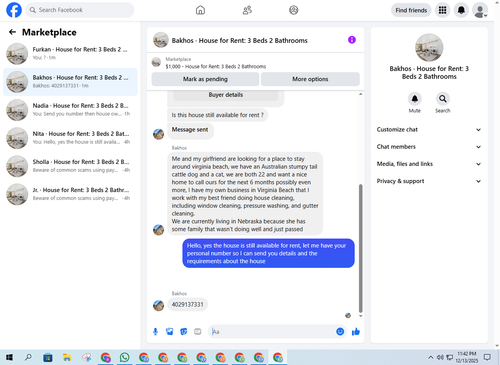Open the Groups tab icon

pos(293,10)
